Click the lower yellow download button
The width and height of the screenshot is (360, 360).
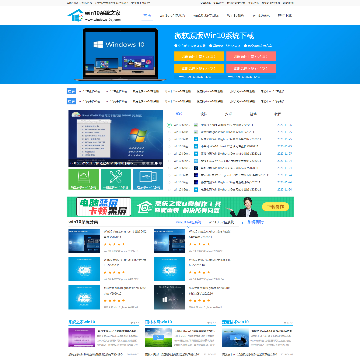click(x=199, y=68)
